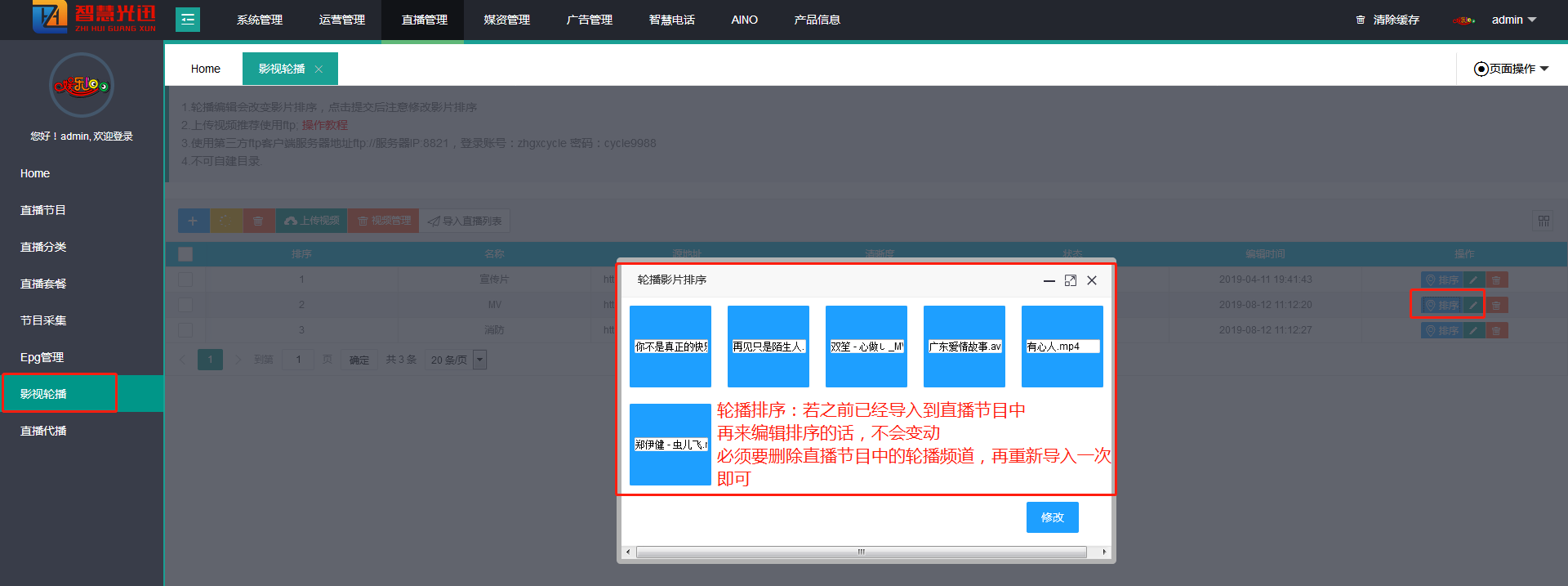Viewport: 1568px width, 586px height.
Task: Check the checkbox for row 消防
Action: click(x=185, y=330)
